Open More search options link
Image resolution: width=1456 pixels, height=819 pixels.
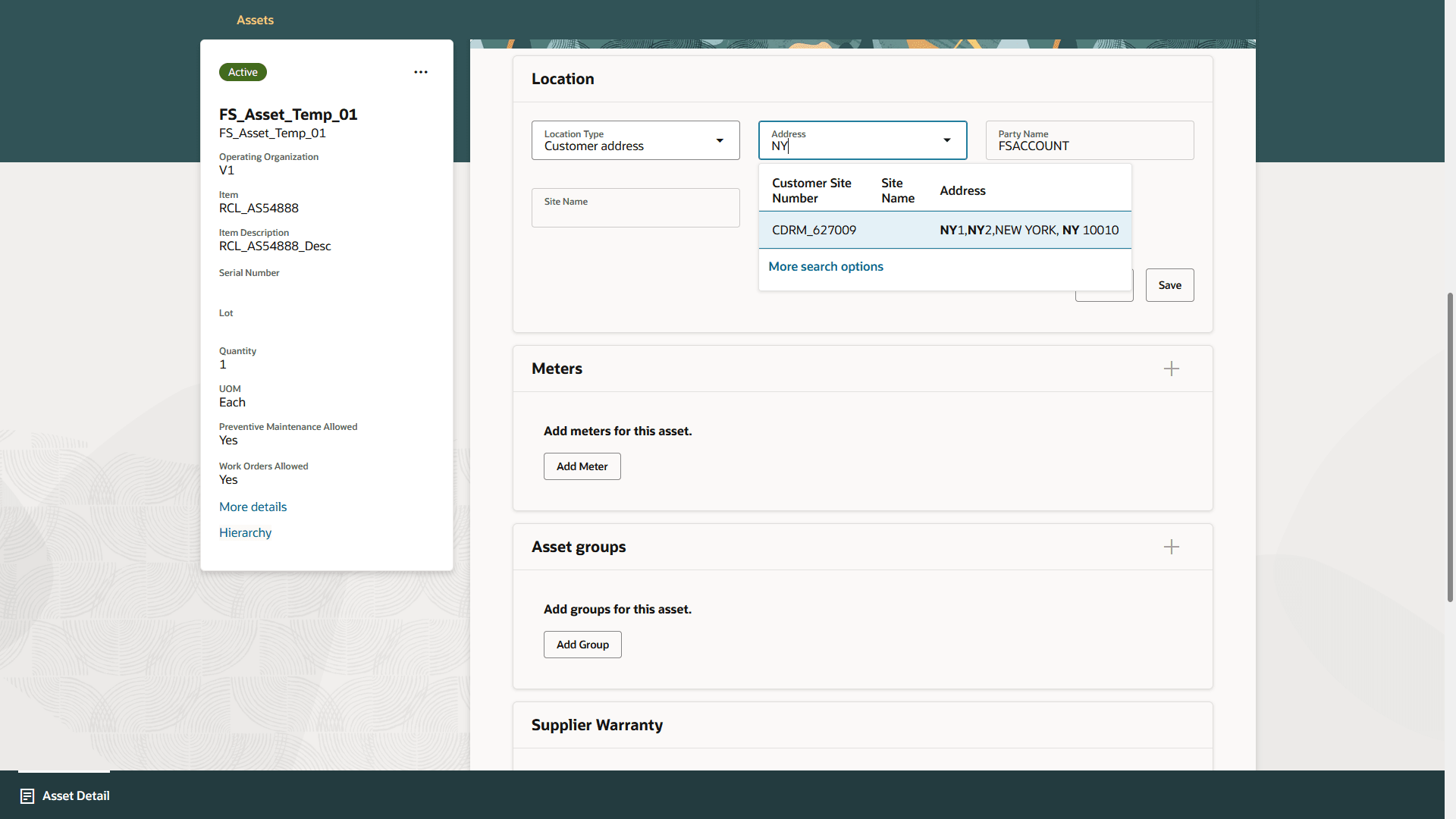826,267
